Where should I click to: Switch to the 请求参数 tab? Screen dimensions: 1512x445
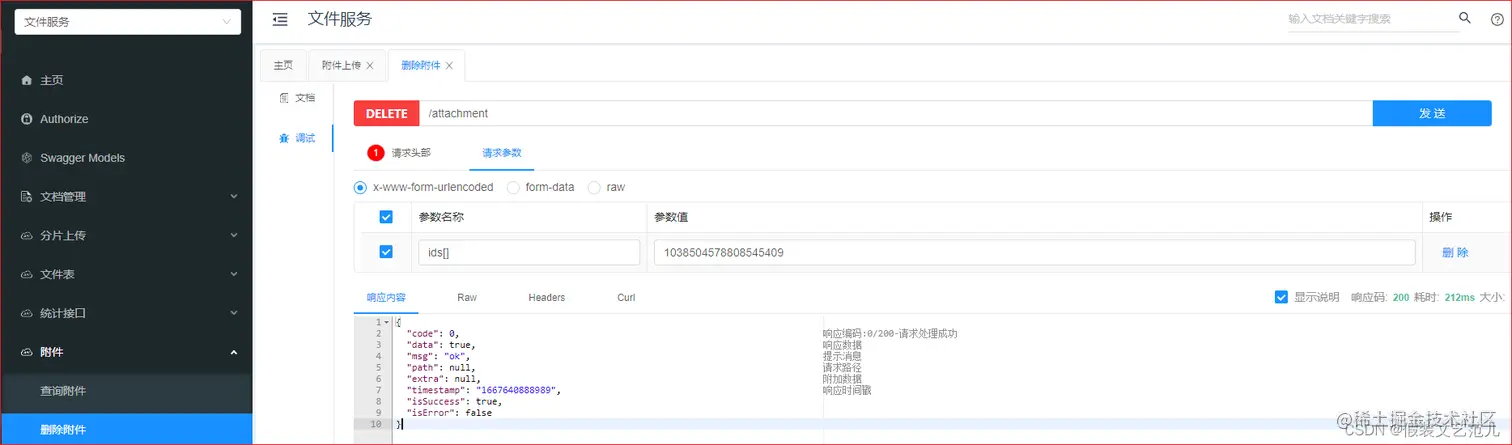[x=502, y=153]
